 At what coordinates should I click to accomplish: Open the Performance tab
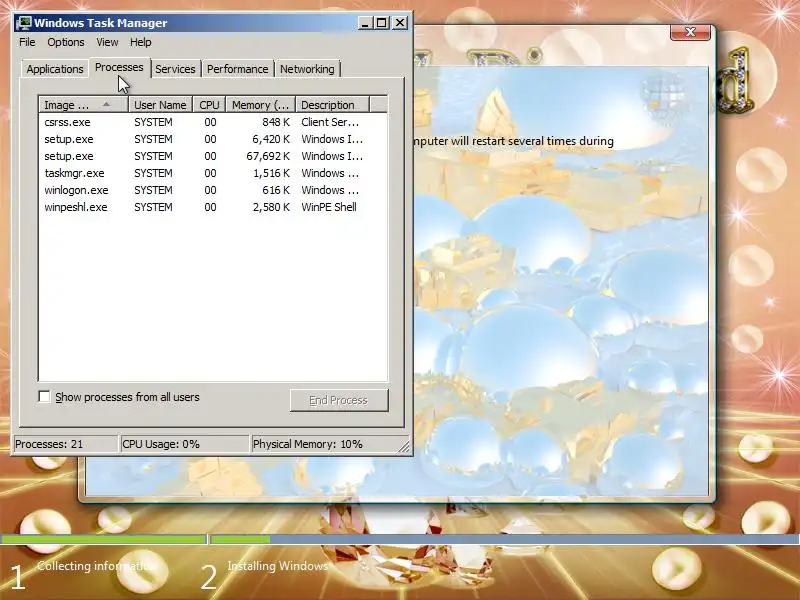point(237,69)
